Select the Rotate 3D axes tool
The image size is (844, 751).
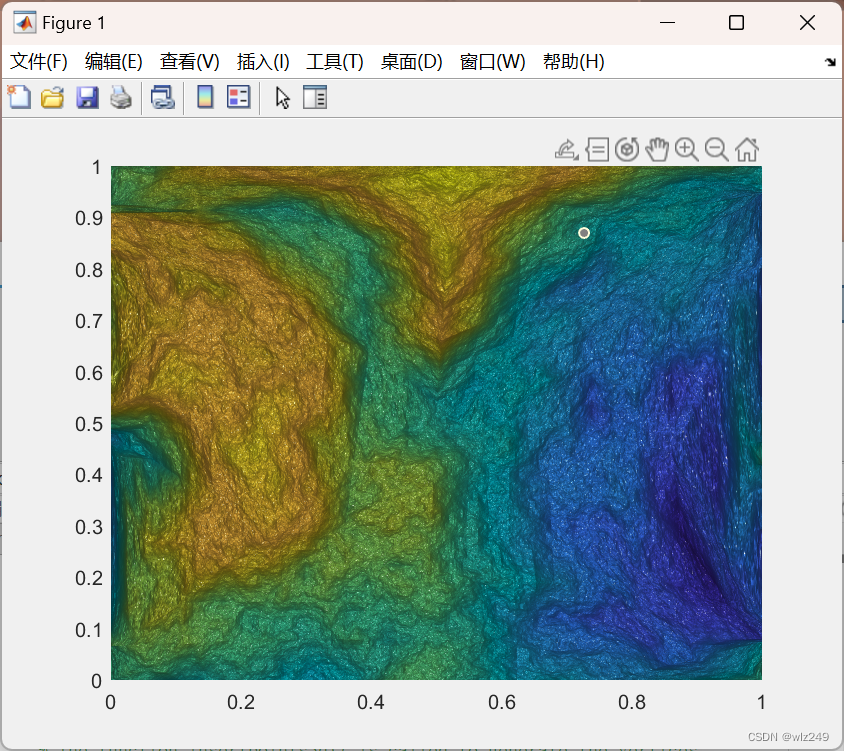coord(627,150)
